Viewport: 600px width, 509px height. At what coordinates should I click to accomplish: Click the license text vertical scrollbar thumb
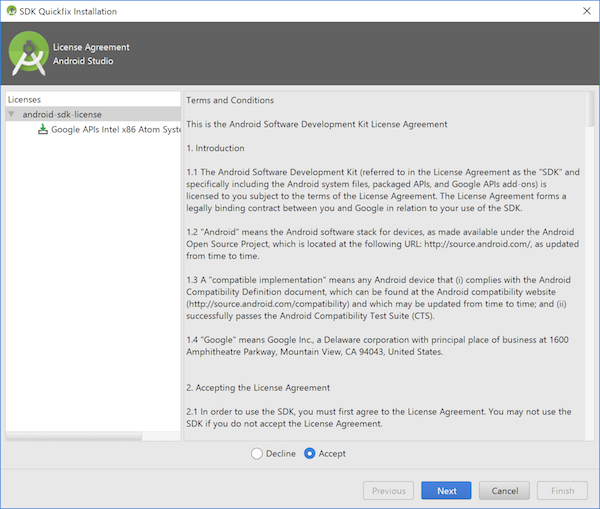[x=590, y=109]
